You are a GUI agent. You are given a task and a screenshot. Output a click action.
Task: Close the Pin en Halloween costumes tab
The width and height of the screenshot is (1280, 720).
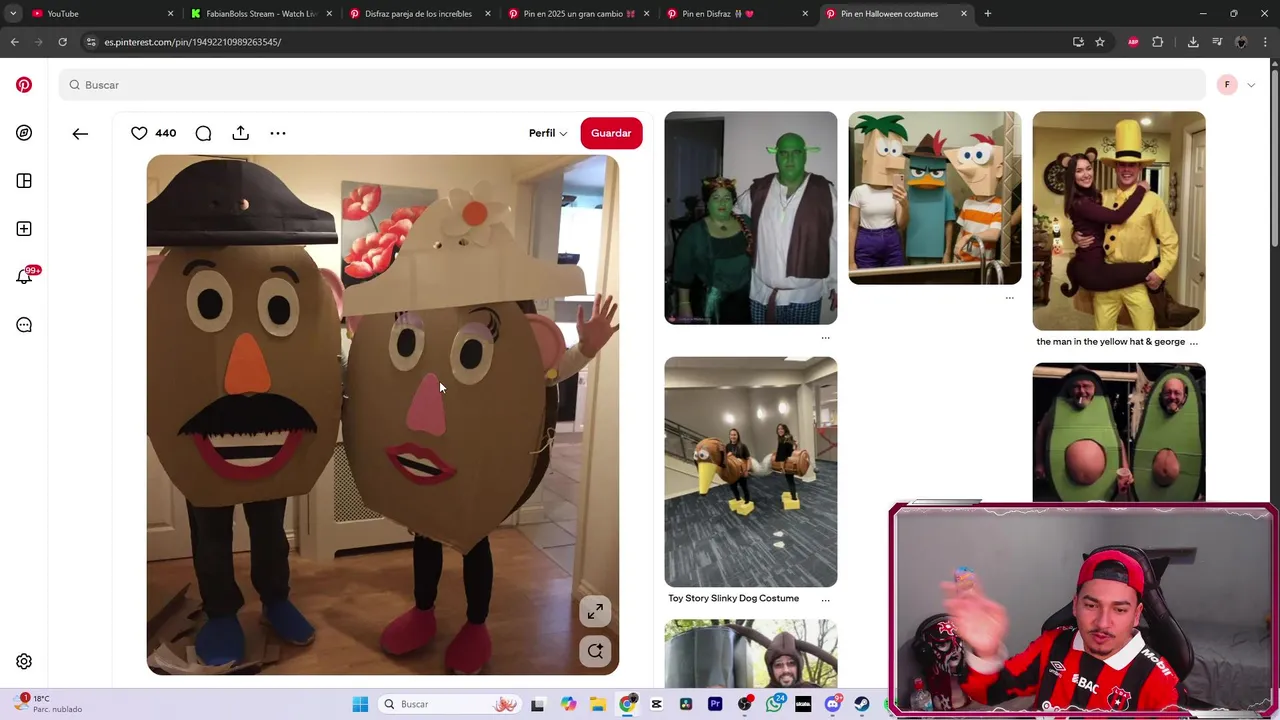tap(964, 14)
